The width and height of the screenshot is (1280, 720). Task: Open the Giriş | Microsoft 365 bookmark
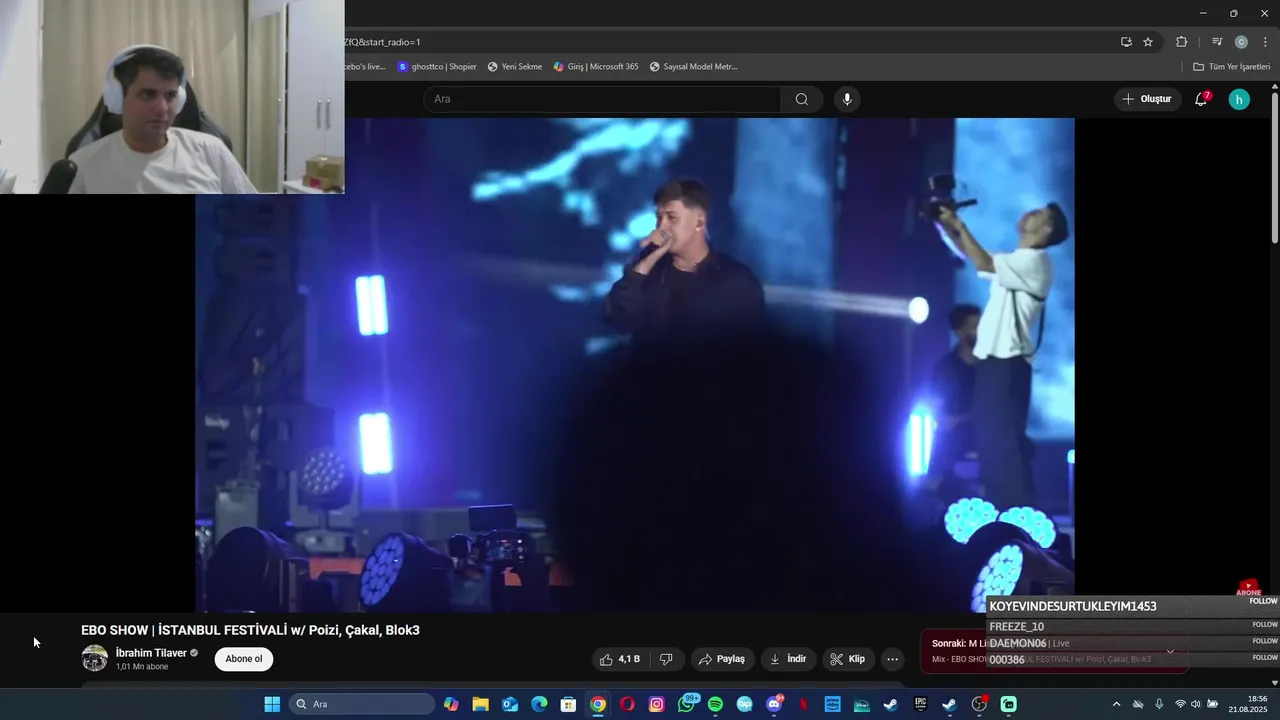tap(596, 67)
